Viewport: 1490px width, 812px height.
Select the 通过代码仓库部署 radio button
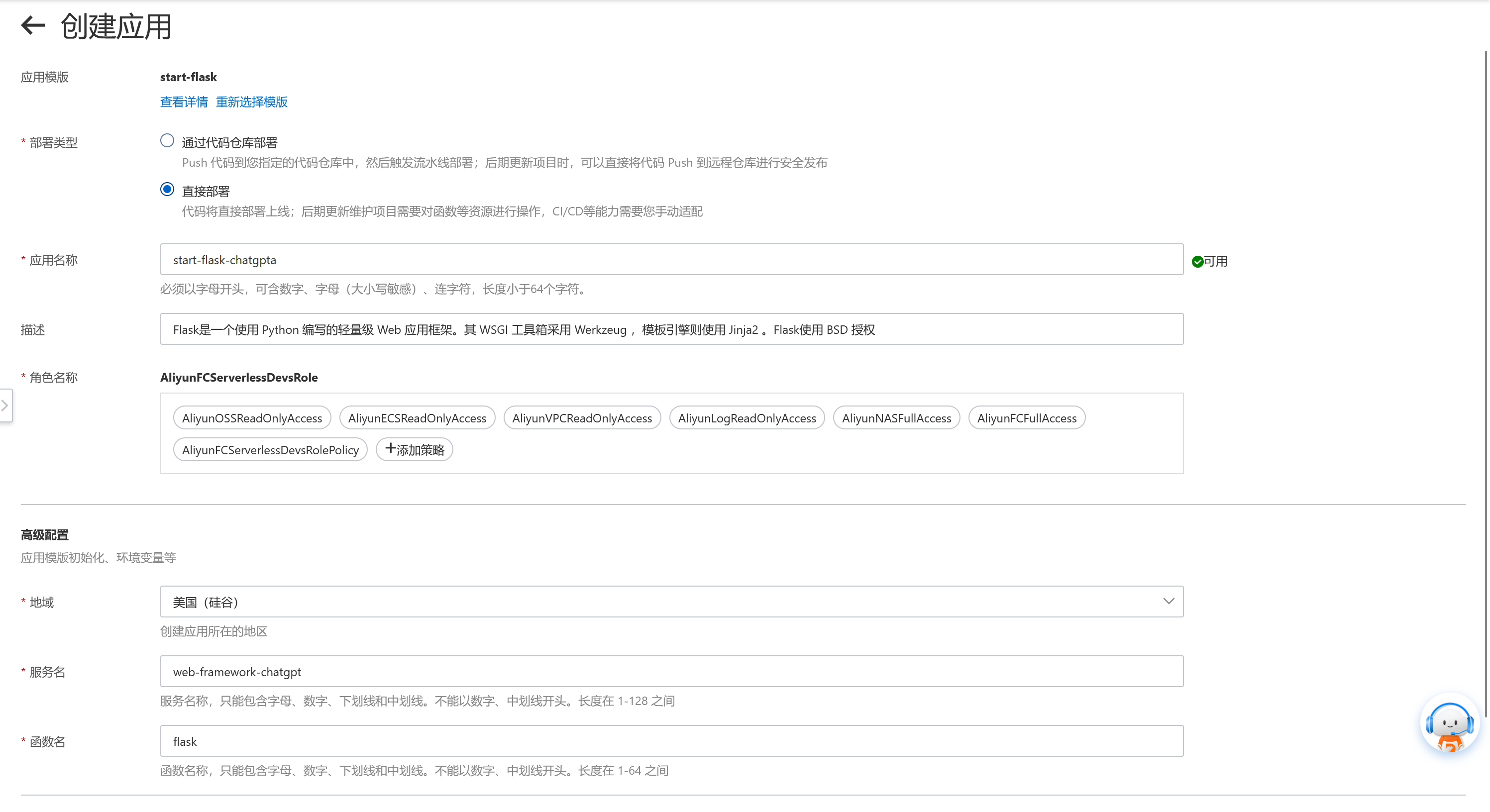click(167, 140)
